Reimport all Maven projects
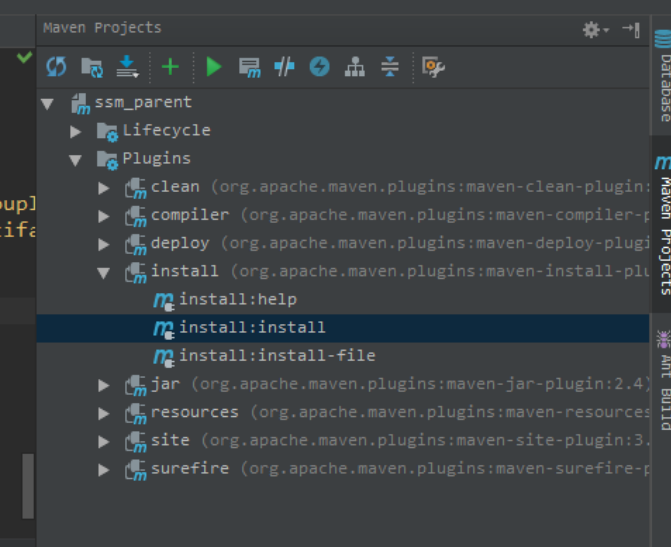The width and height of the screenshot is (671, 547). pos(56,67)
